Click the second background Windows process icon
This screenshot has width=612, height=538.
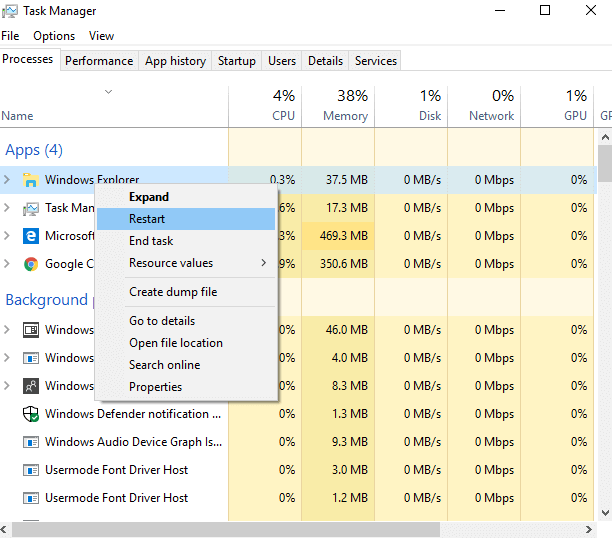tap(31, 358)
